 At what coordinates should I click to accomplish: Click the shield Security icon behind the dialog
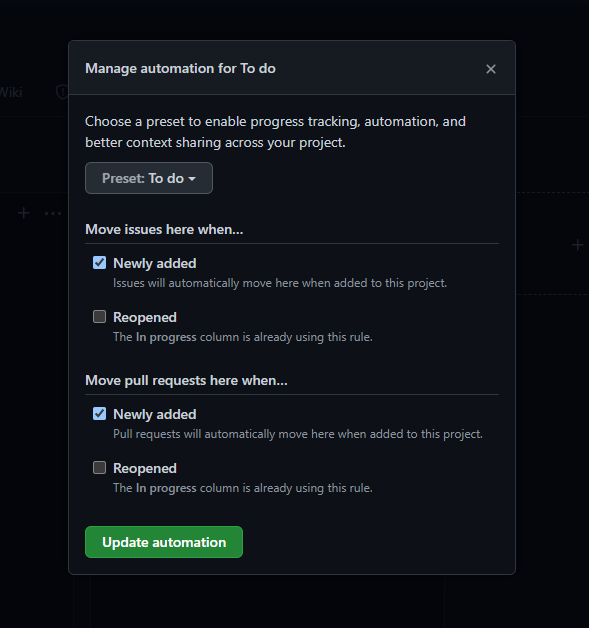point(62,92)
